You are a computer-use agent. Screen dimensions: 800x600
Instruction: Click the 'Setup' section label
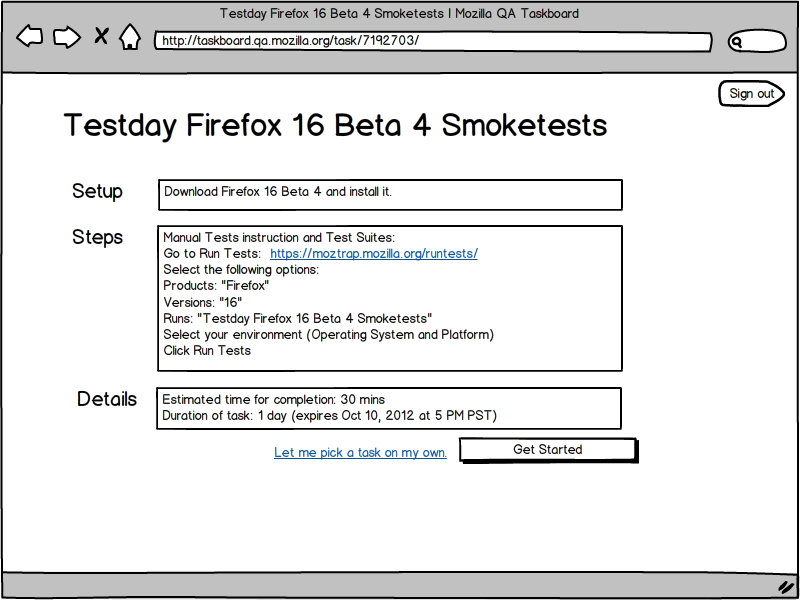pyautogui.click(x=97, y=191)
